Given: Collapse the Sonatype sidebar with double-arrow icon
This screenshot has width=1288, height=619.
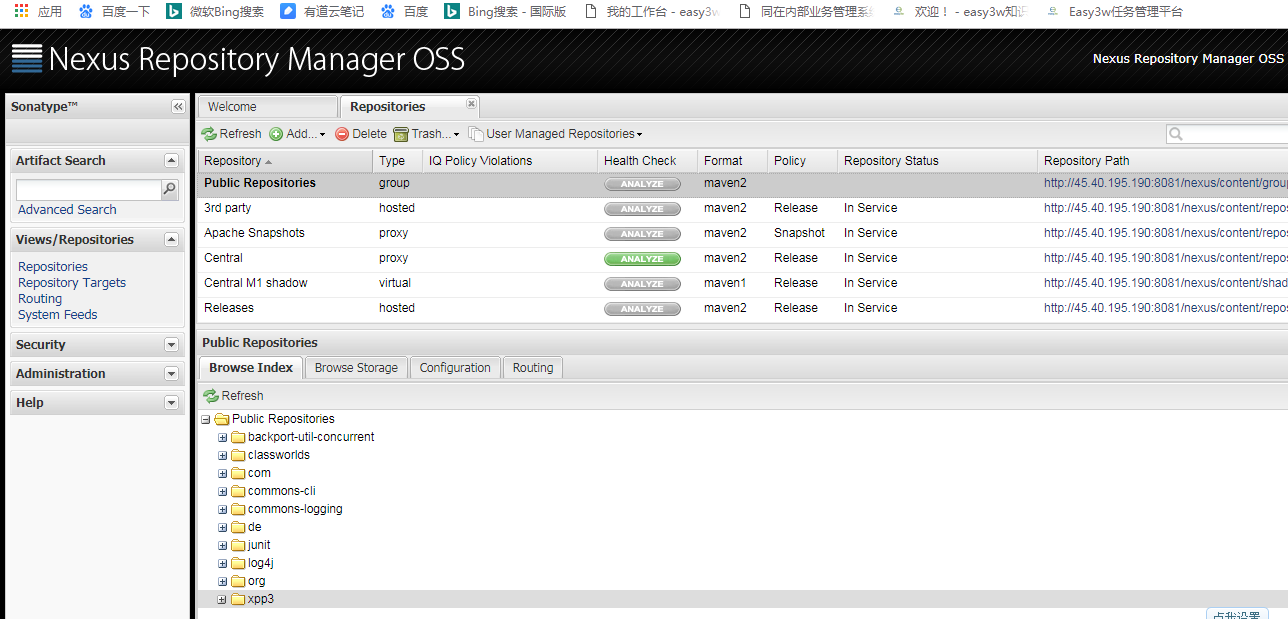Looking at the screenshot, I should click(x=178, y=106).
